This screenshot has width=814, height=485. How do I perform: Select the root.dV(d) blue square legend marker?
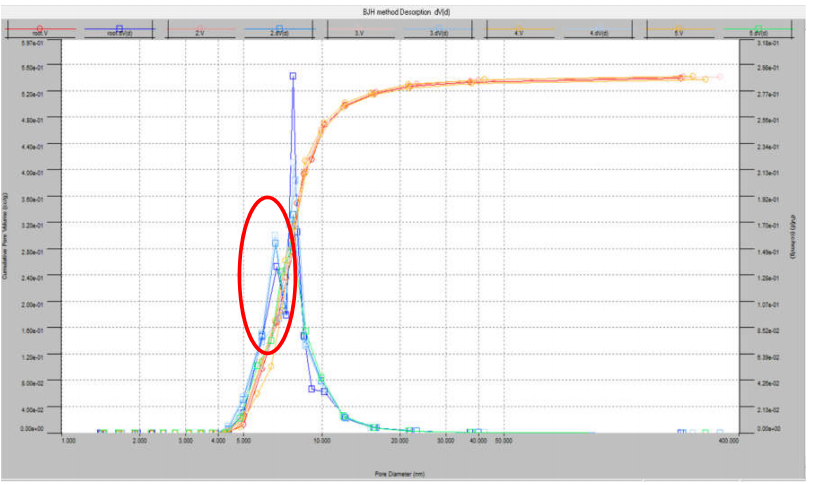tap(119, 29)
